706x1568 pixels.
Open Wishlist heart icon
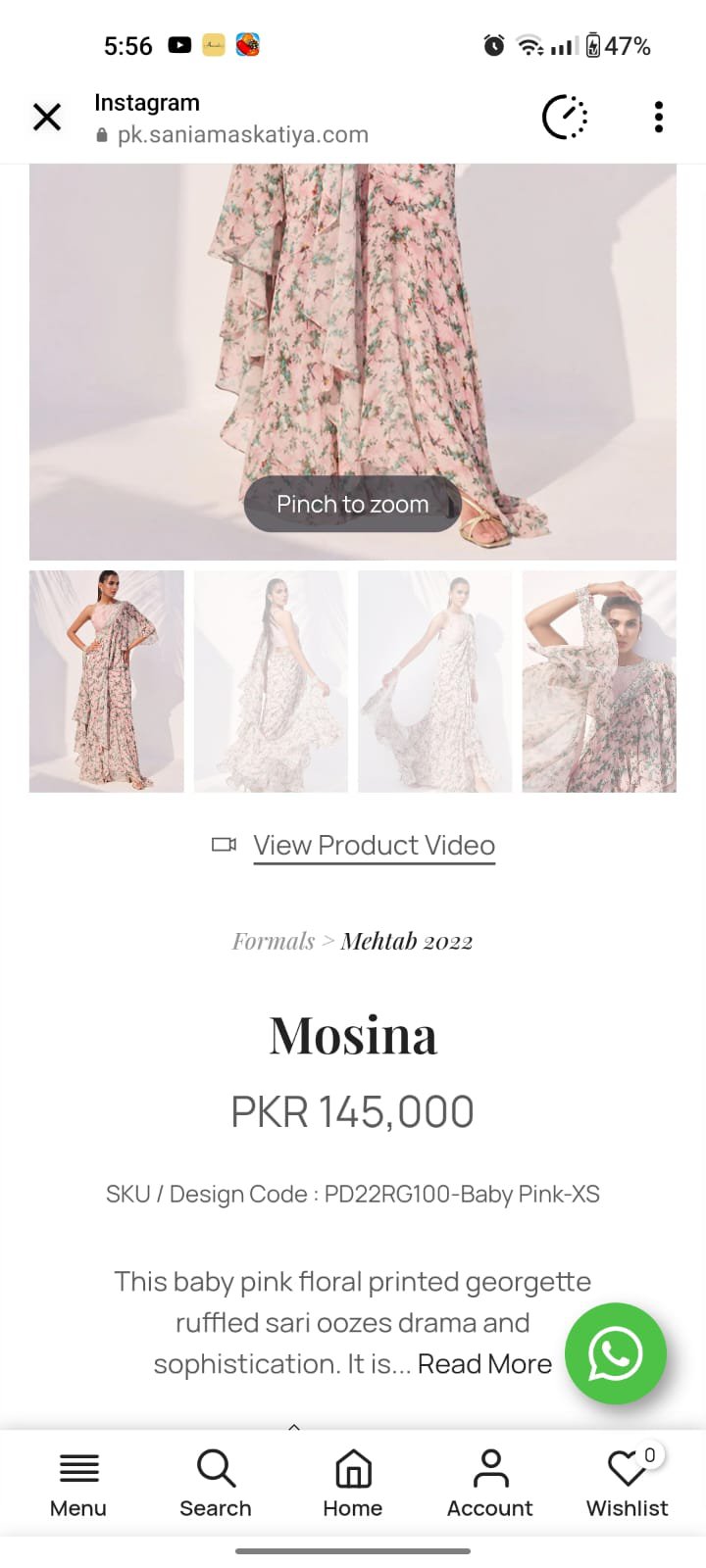click(628, 1484)
